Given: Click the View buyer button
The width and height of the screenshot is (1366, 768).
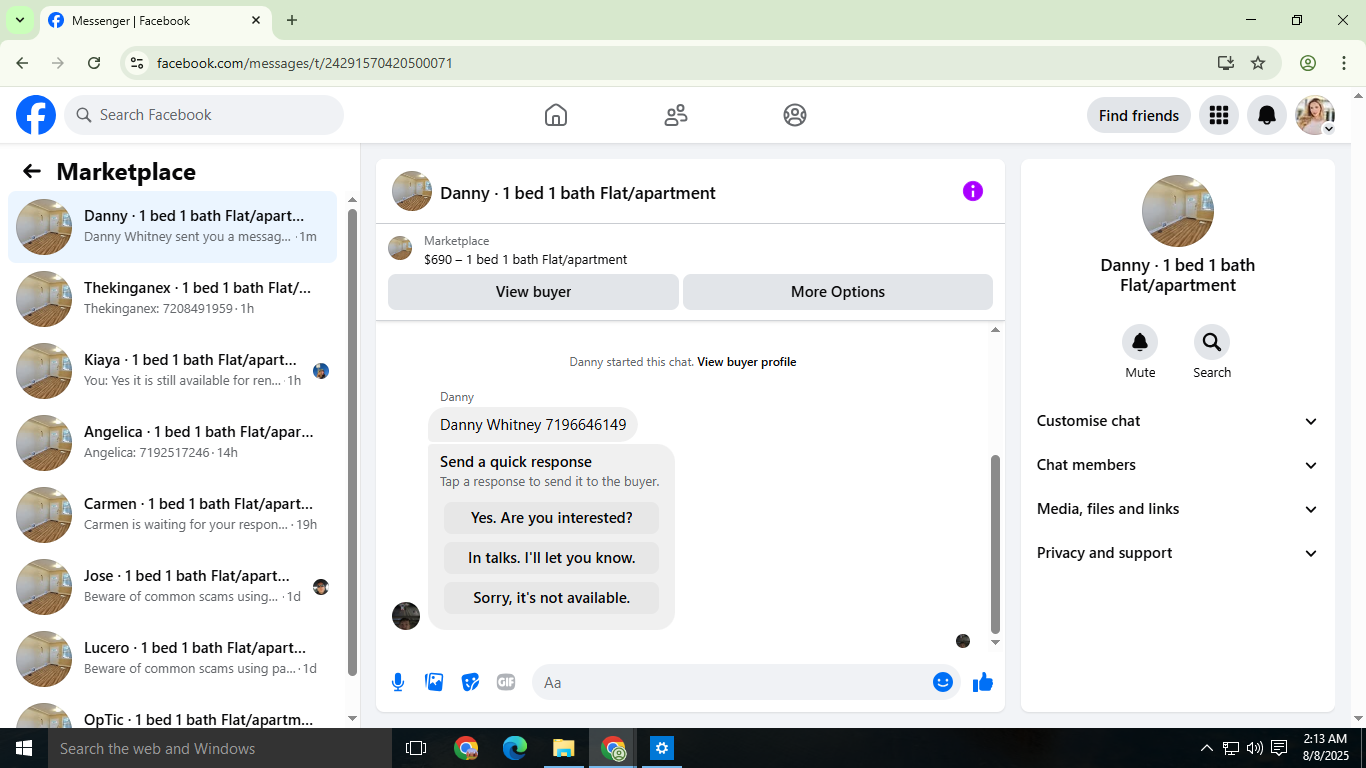Looking at the screenshot, I should (x=533, y=292).
